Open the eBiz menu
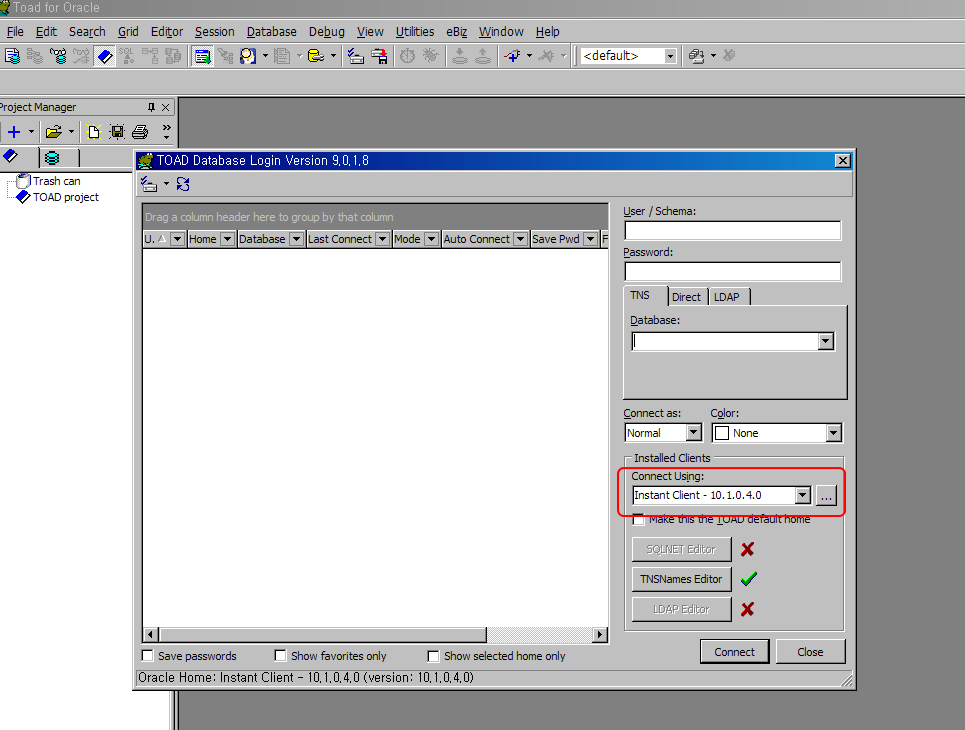Image resolution: width=965 pixels, height=730 pixels. [457, 31]
